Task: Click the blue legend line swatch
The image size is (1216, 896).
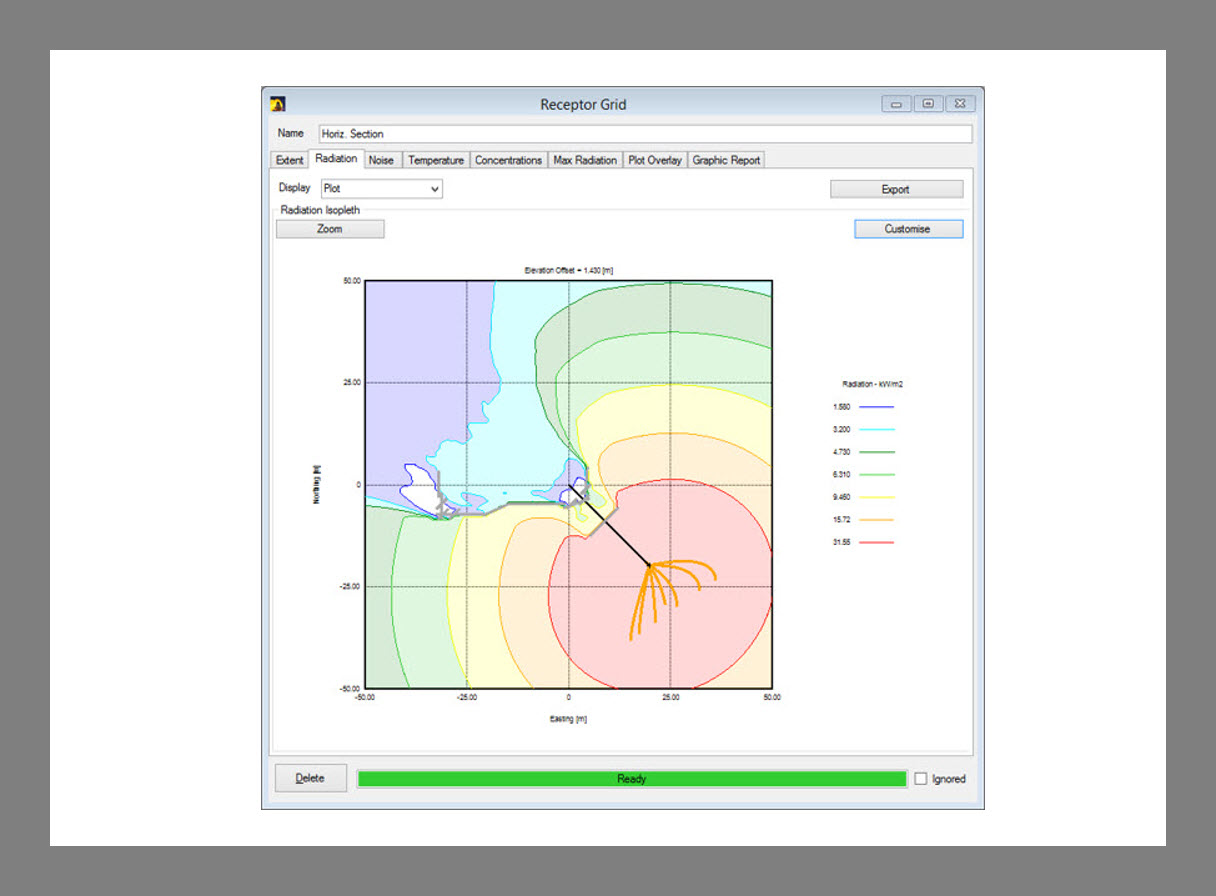Action: point(876,407)
